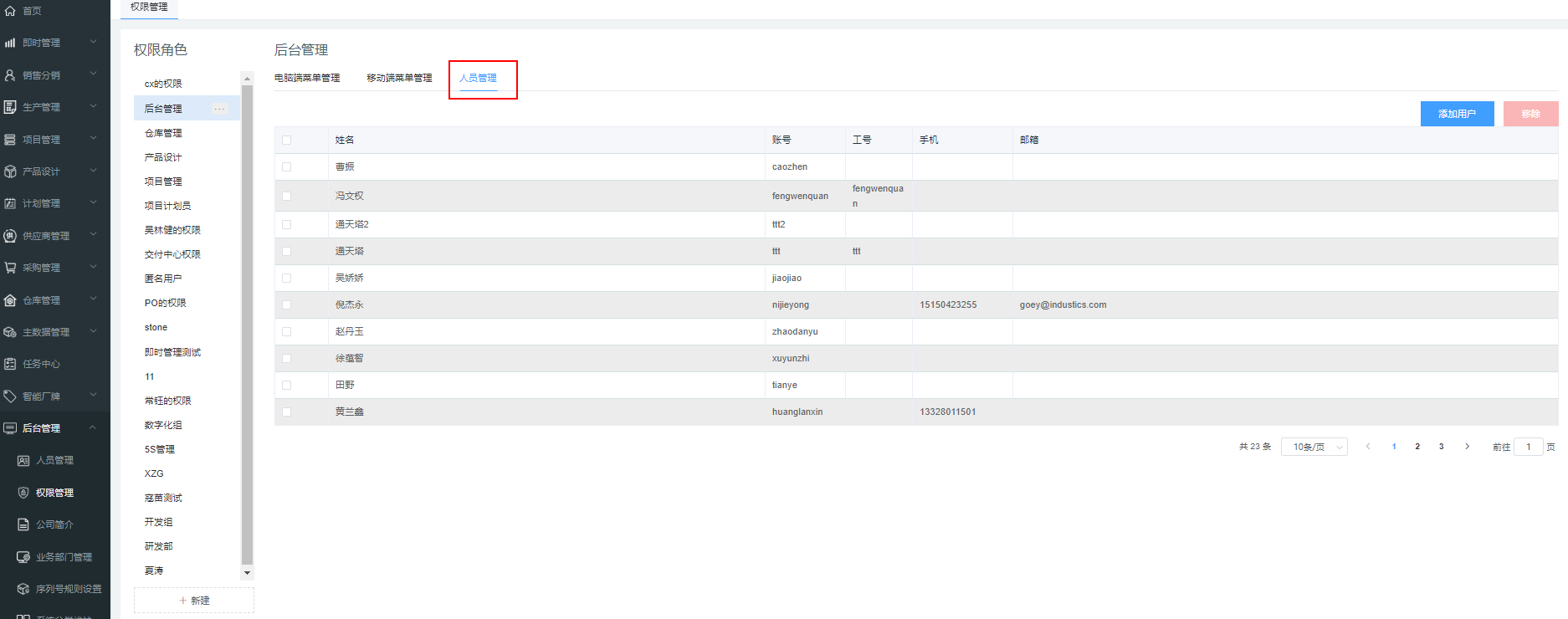Toggle the select-all checkbox in table header
The height and width of the screenshot is (619, 1568).
[x=287, y=141]
